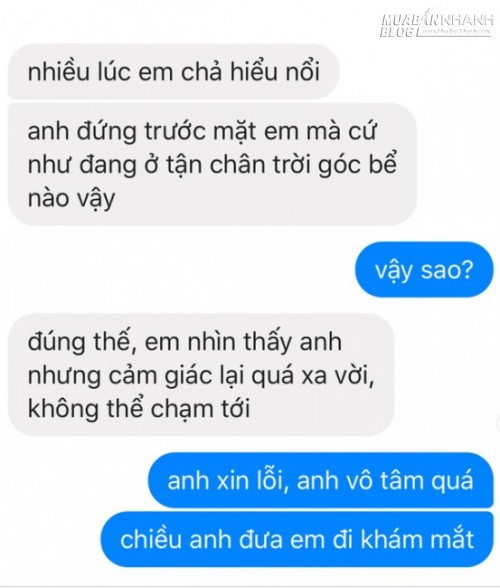
Task: Click the line 'không thể chạm tới'
Action: click(139, 408)
